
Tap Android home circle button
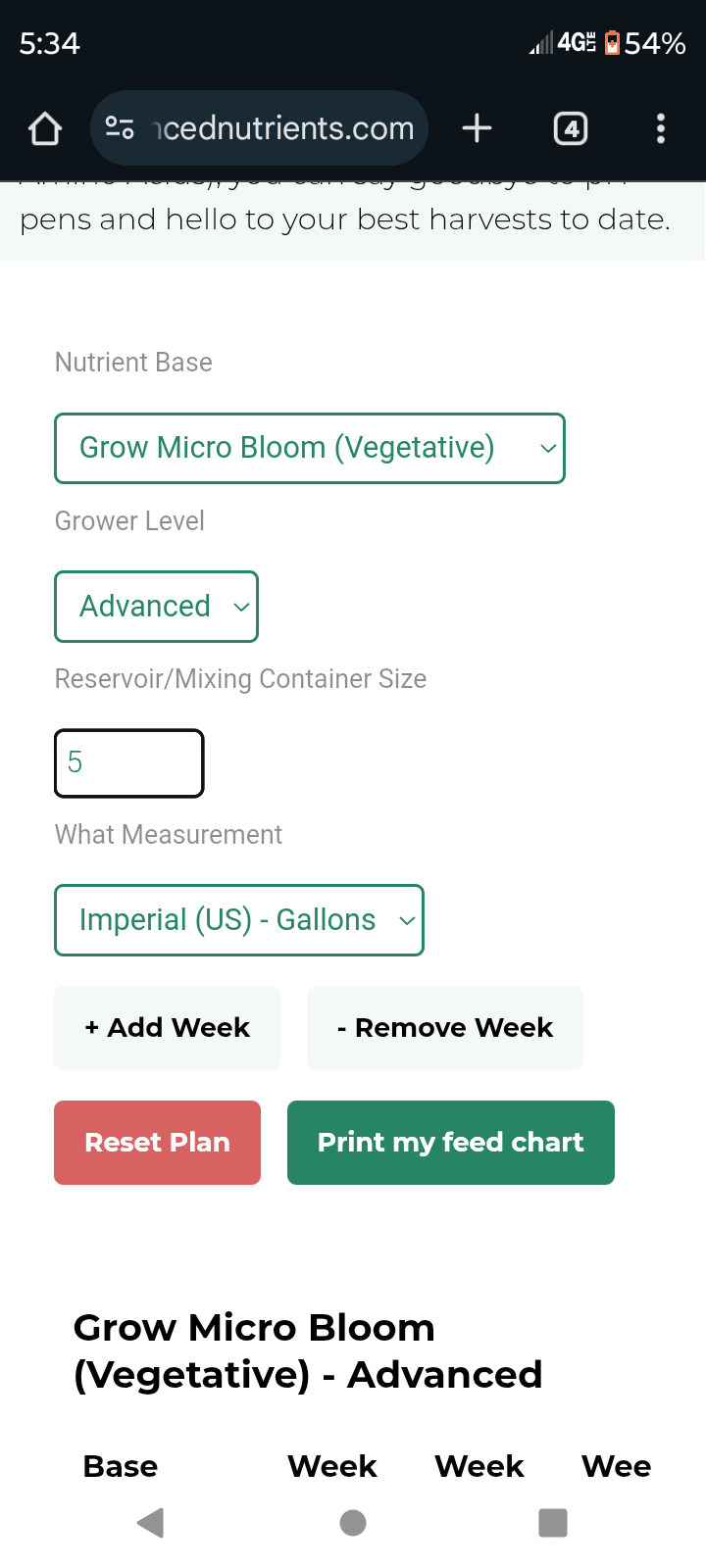(353, 1523)
